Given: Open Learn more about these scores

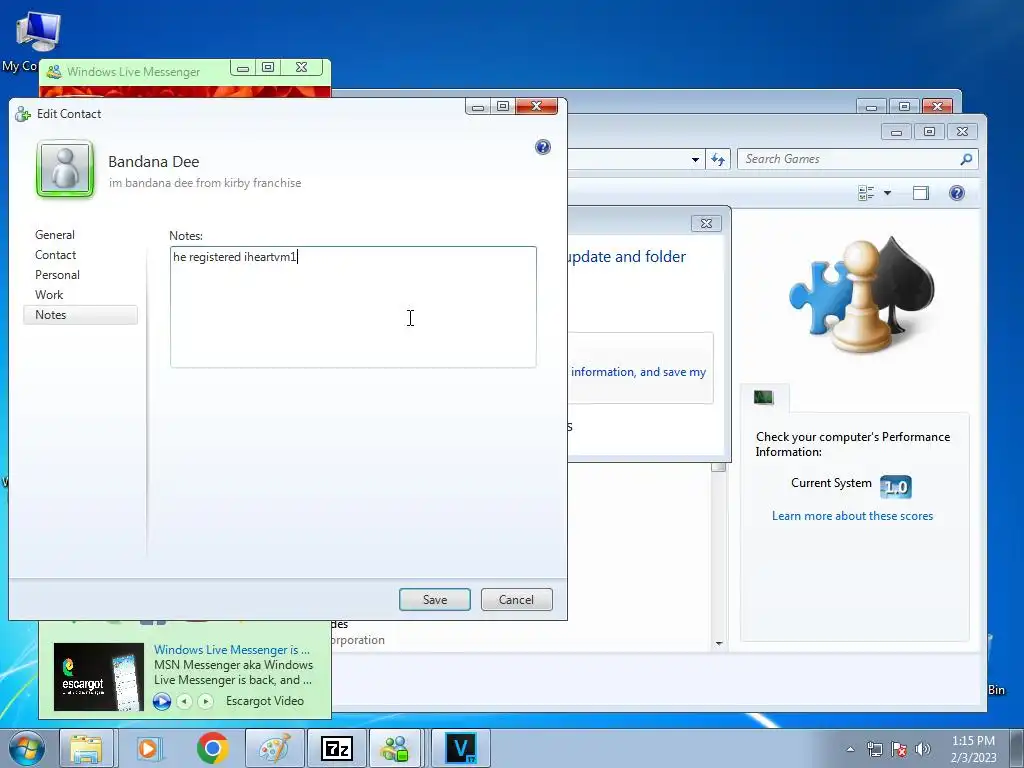Looking at the screenshot, I should coord(852,516).
